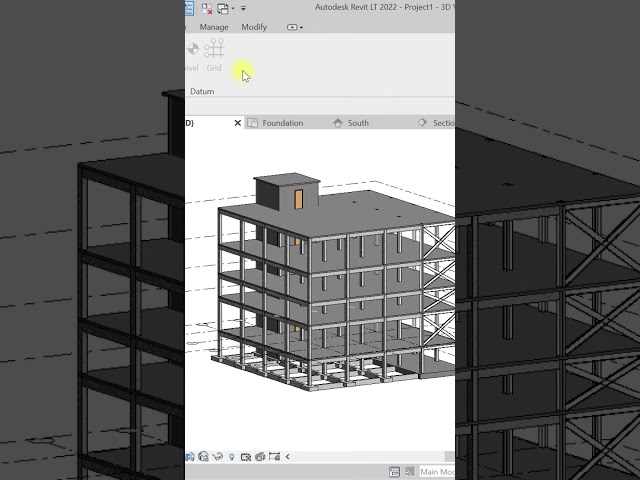This screenshot has width=640, height=480.
Task: Open Temporary Hide/Isolate glasses icon
Action: pos(217,457)
